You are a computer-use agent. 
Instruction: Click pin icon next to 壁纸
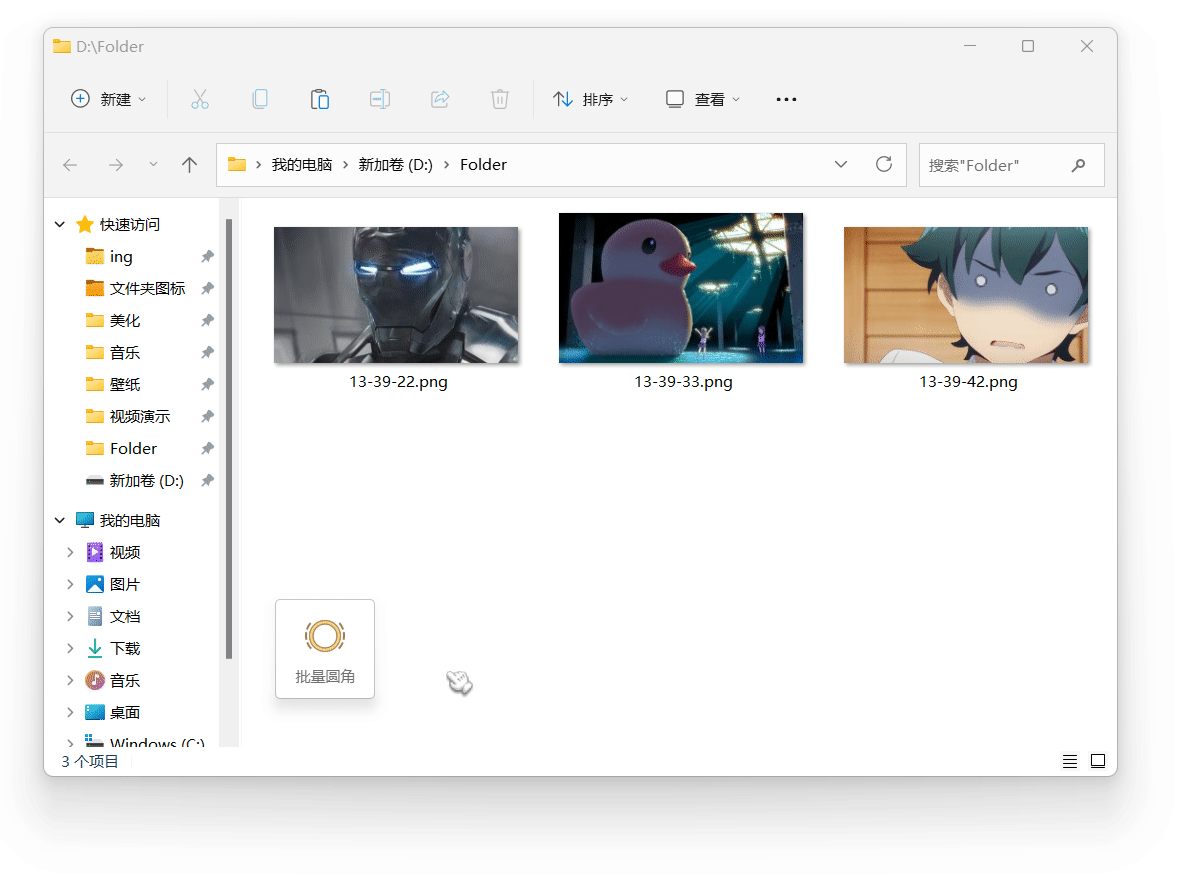(208, 385)
